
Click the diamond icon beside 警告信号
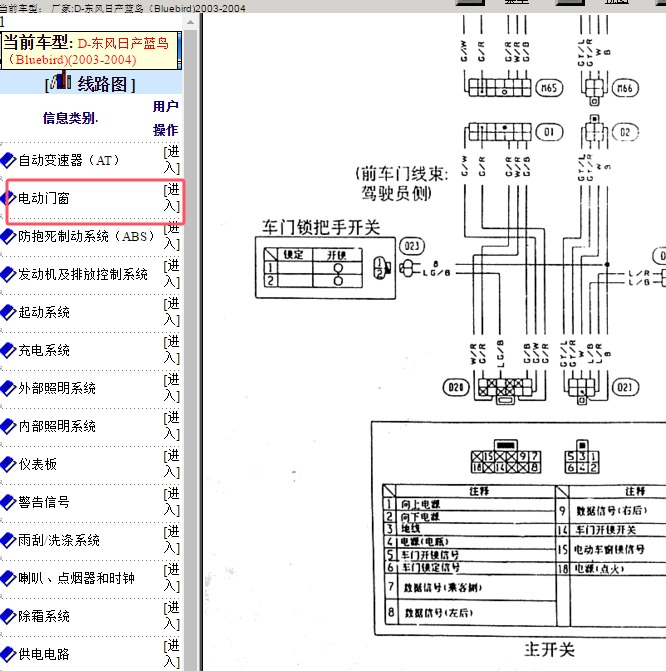8,502
